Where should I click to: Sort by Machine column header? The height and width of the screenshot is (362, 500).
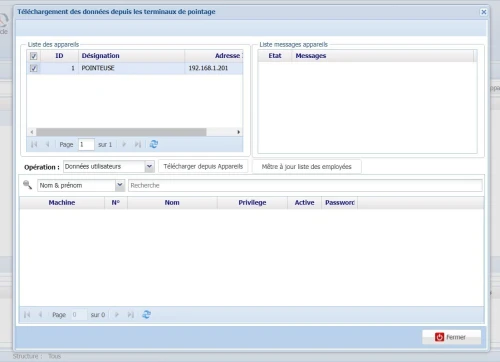[62, 203]
